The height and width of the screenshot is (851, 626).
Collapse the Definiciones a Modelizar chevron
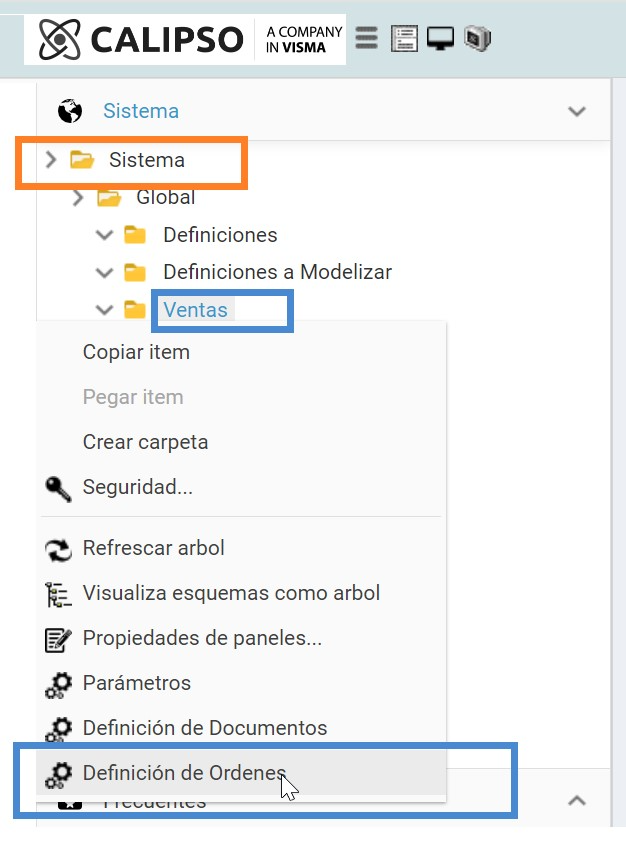[x=104, y=272]
